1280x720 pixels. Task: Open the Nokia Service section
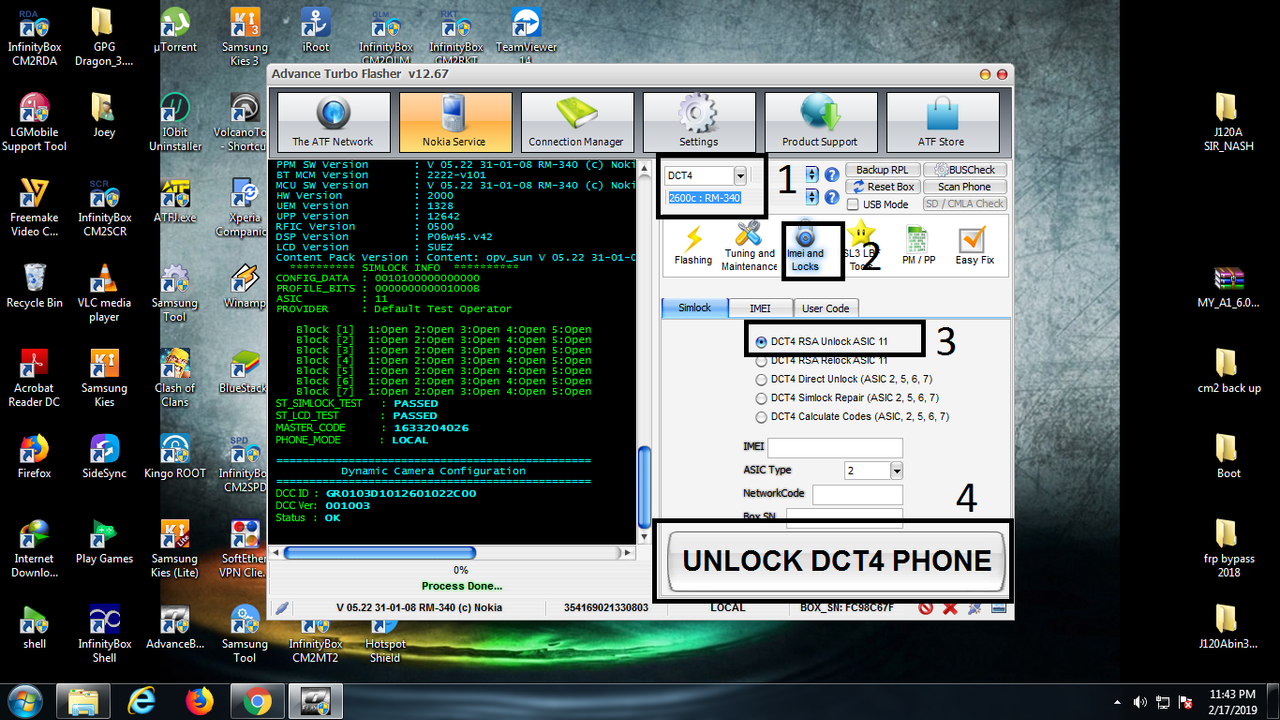[x=455, y=122]
